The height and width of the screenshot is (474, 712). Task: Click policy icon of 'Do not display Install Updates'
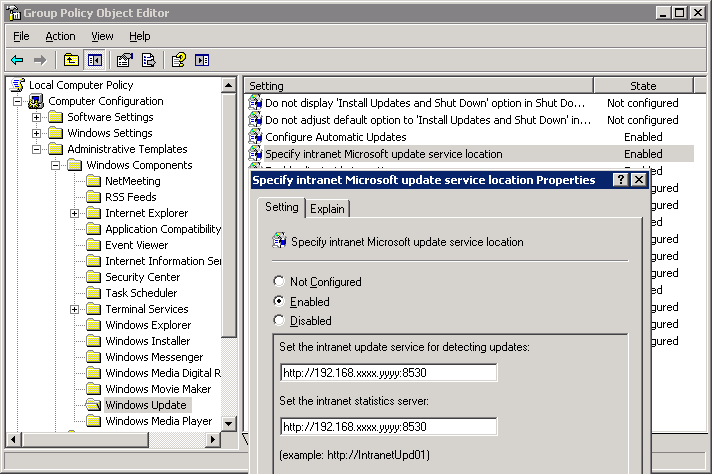[255, 103]
